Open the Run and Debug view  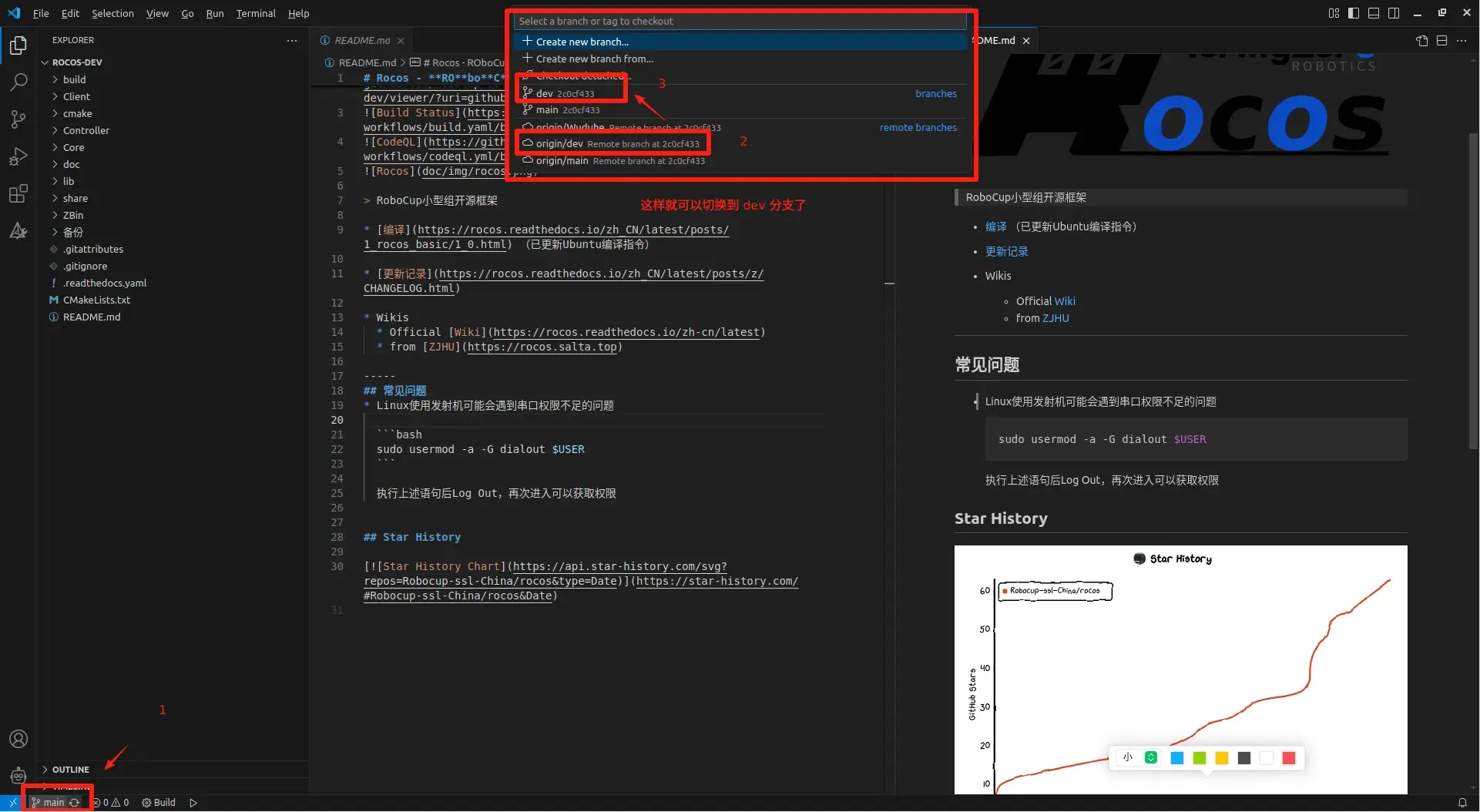point(18,156)
